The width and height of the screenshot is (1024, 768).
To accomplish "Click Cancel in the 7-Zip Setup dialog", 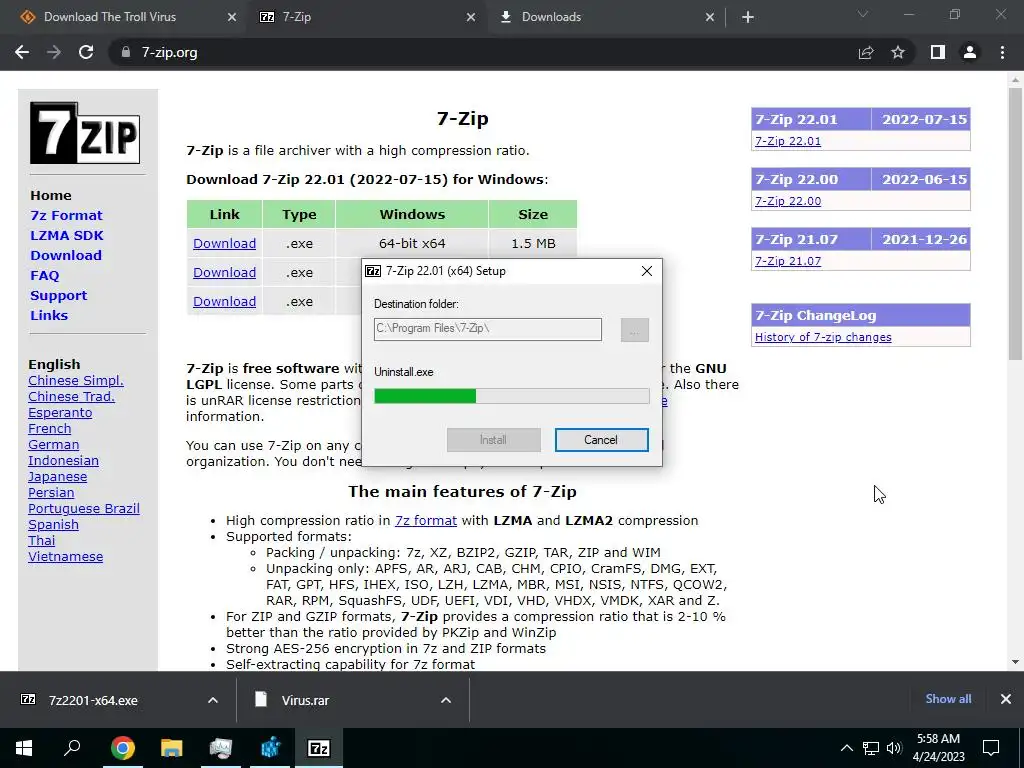I will click(601, 440).
